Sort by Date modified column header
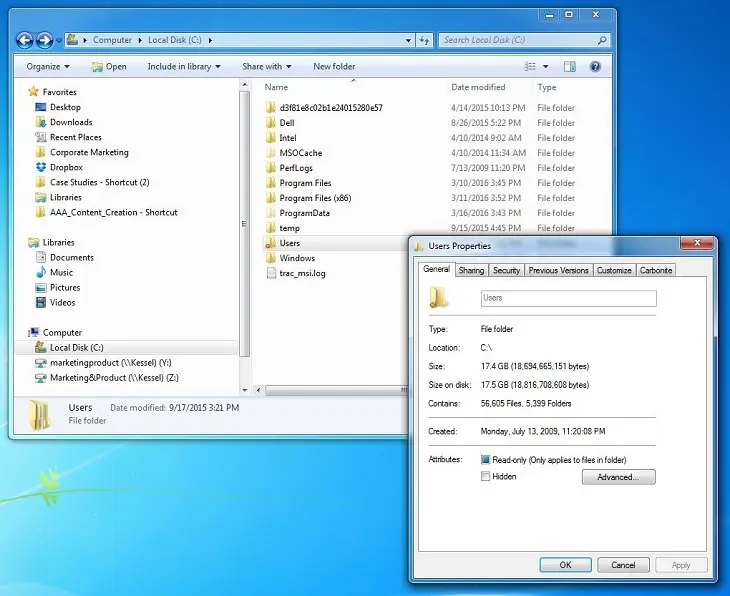 478,88
